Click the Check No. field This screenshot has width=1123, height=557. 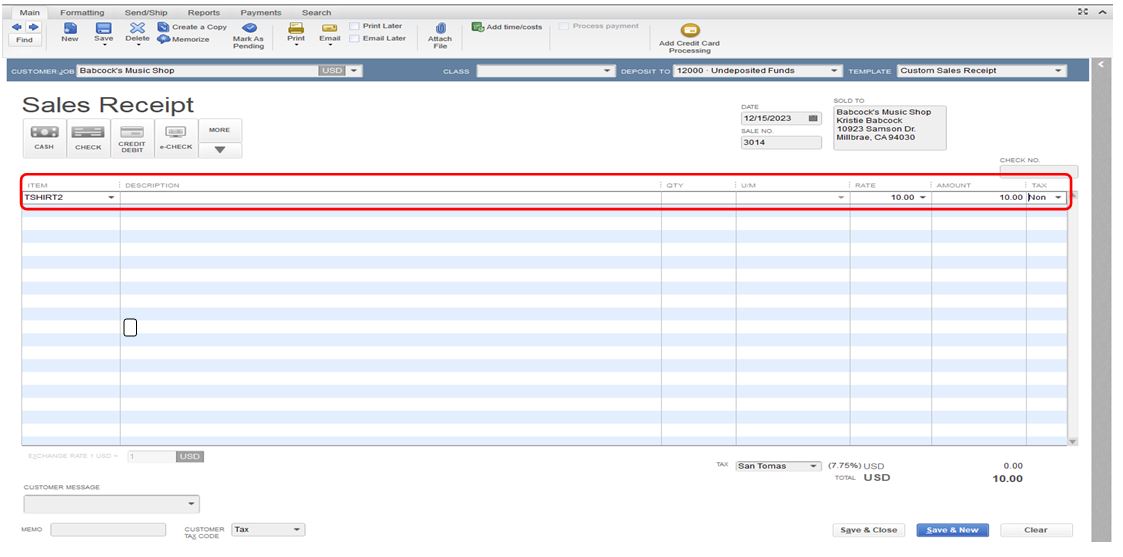[1038, 172]
